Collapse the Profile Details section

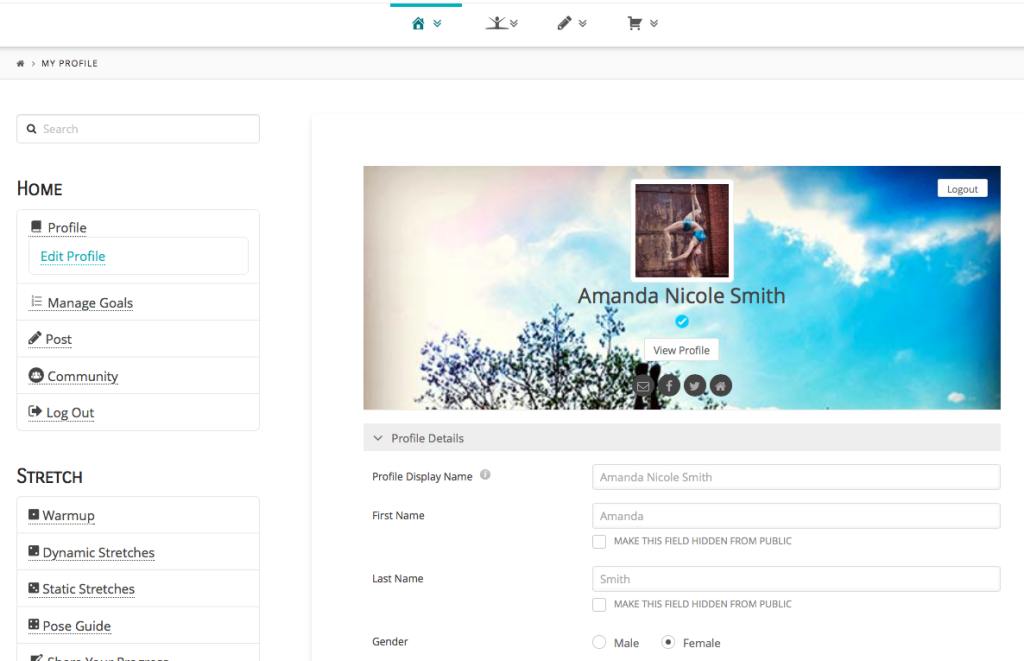(682, 438)
